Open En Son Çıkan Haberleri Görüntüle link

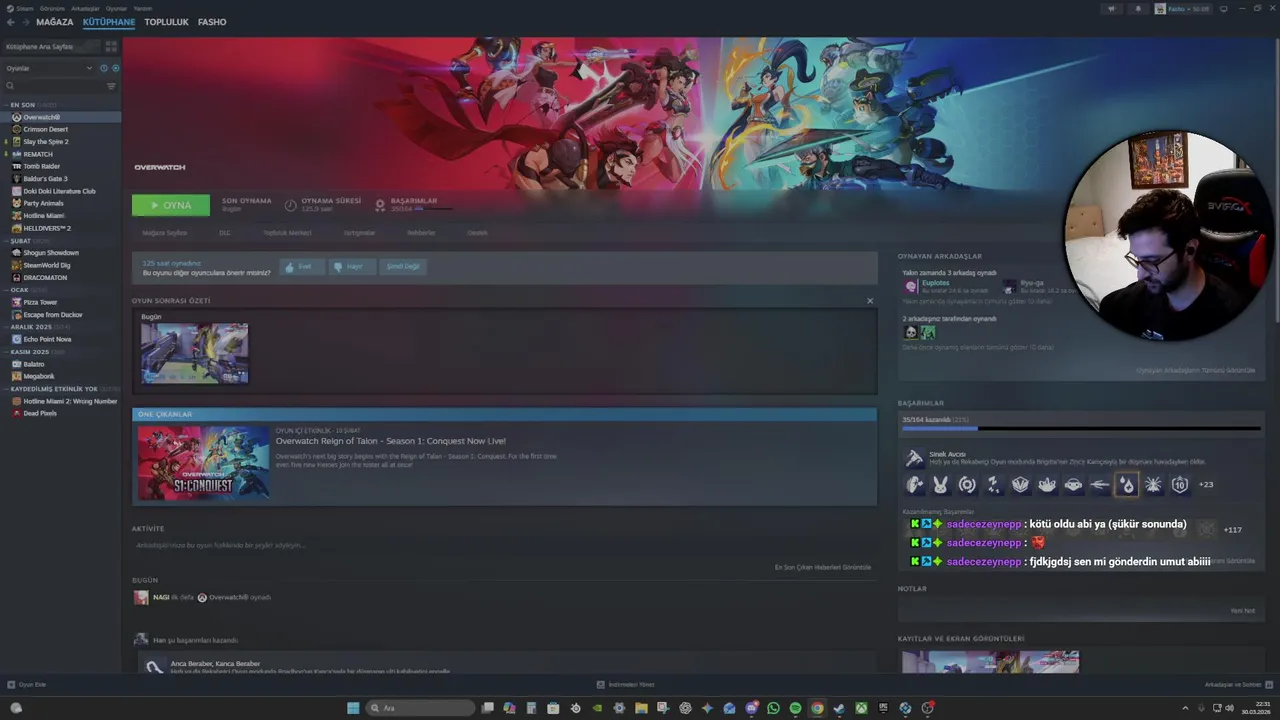pos(822,568)
